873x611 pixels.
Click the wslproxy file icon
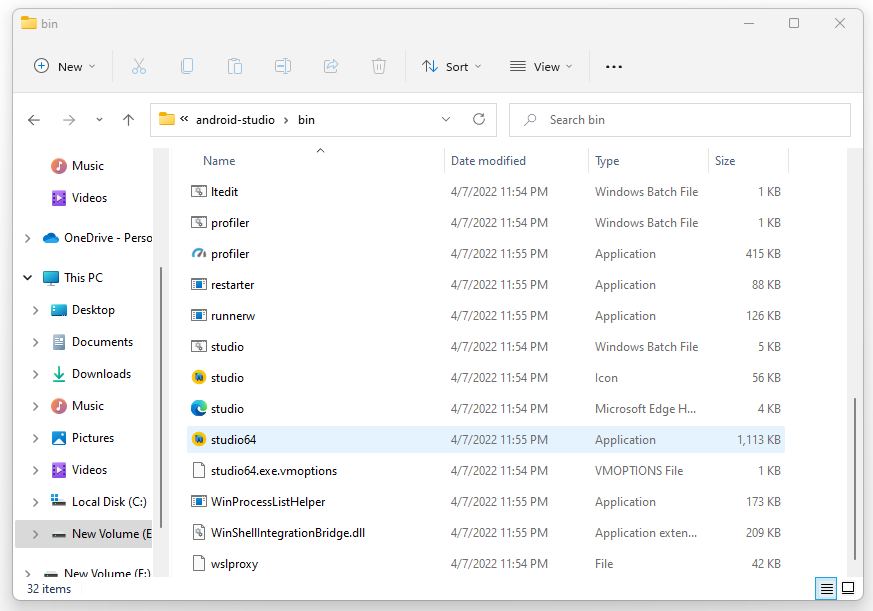(199, 563)
